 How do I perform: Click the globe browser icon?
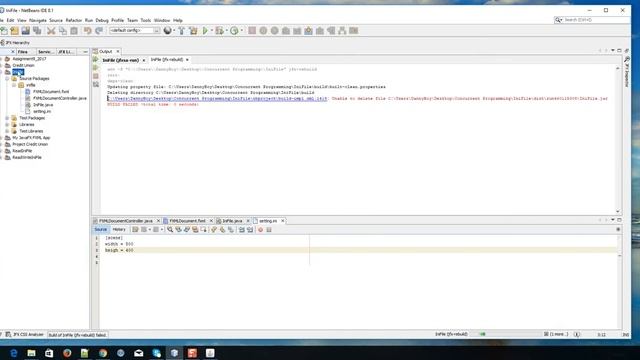coord(167,31)
